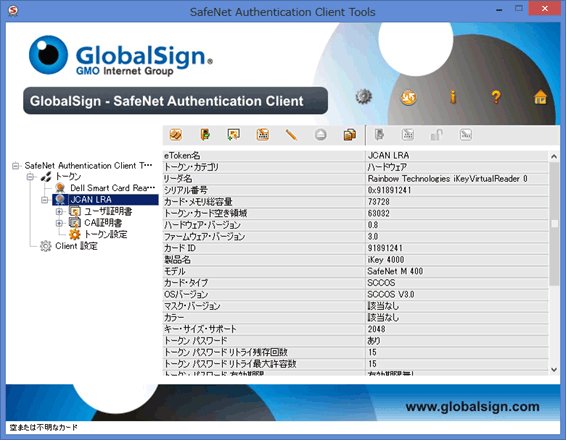Image resolution: width=567 pixels, height=441 pixels.
Task: Open Advanced View gear icon in header
Action: point(363,97)
